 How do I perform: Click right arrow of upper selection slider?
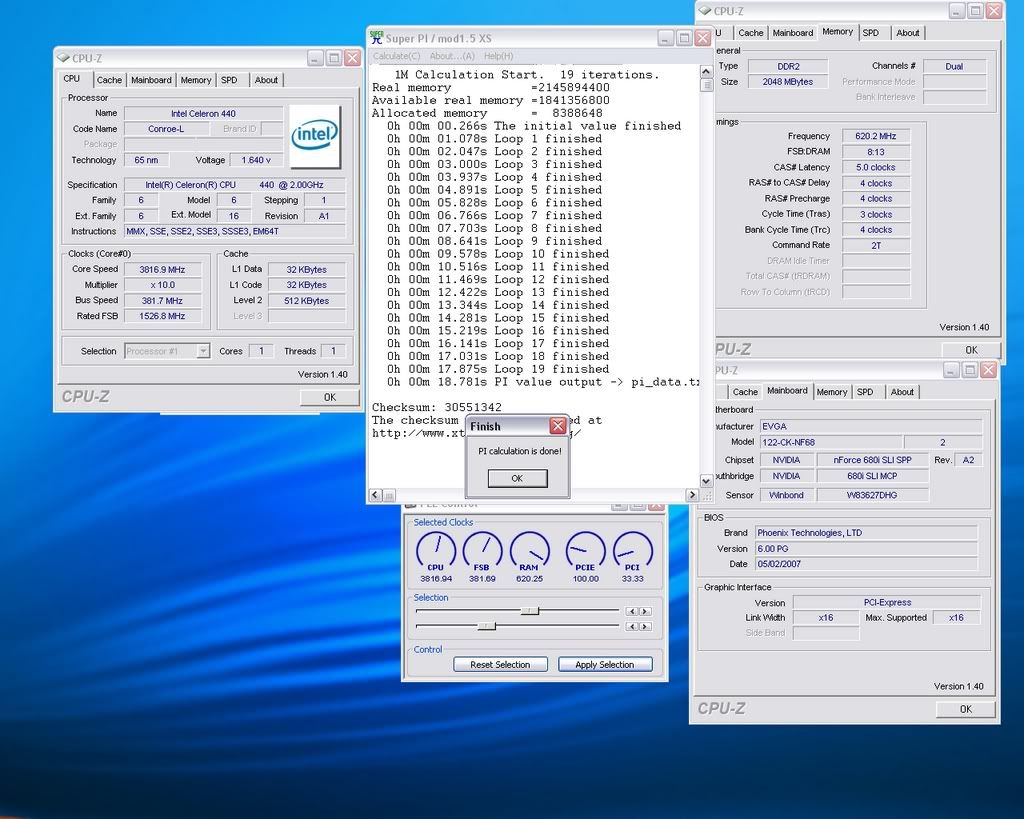click(645, 611)
